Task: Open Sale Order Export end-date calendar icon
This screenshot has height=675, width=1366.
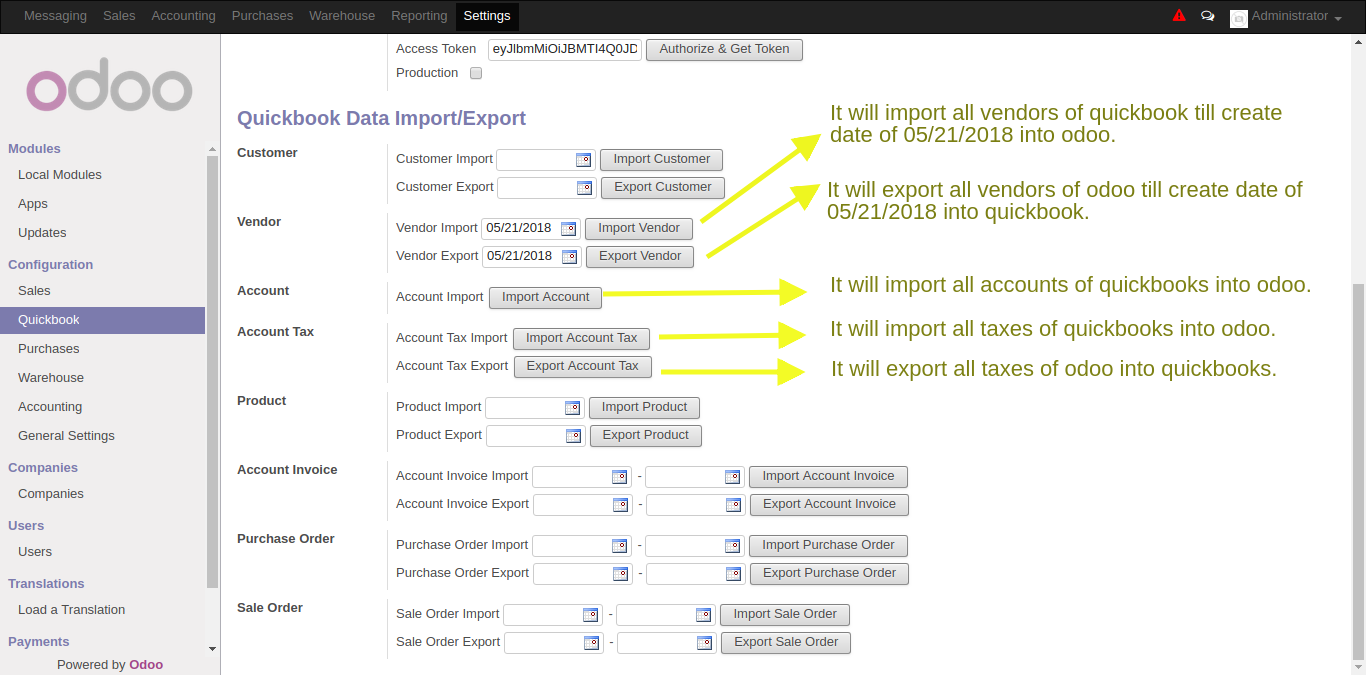Action: pos(704,643)
